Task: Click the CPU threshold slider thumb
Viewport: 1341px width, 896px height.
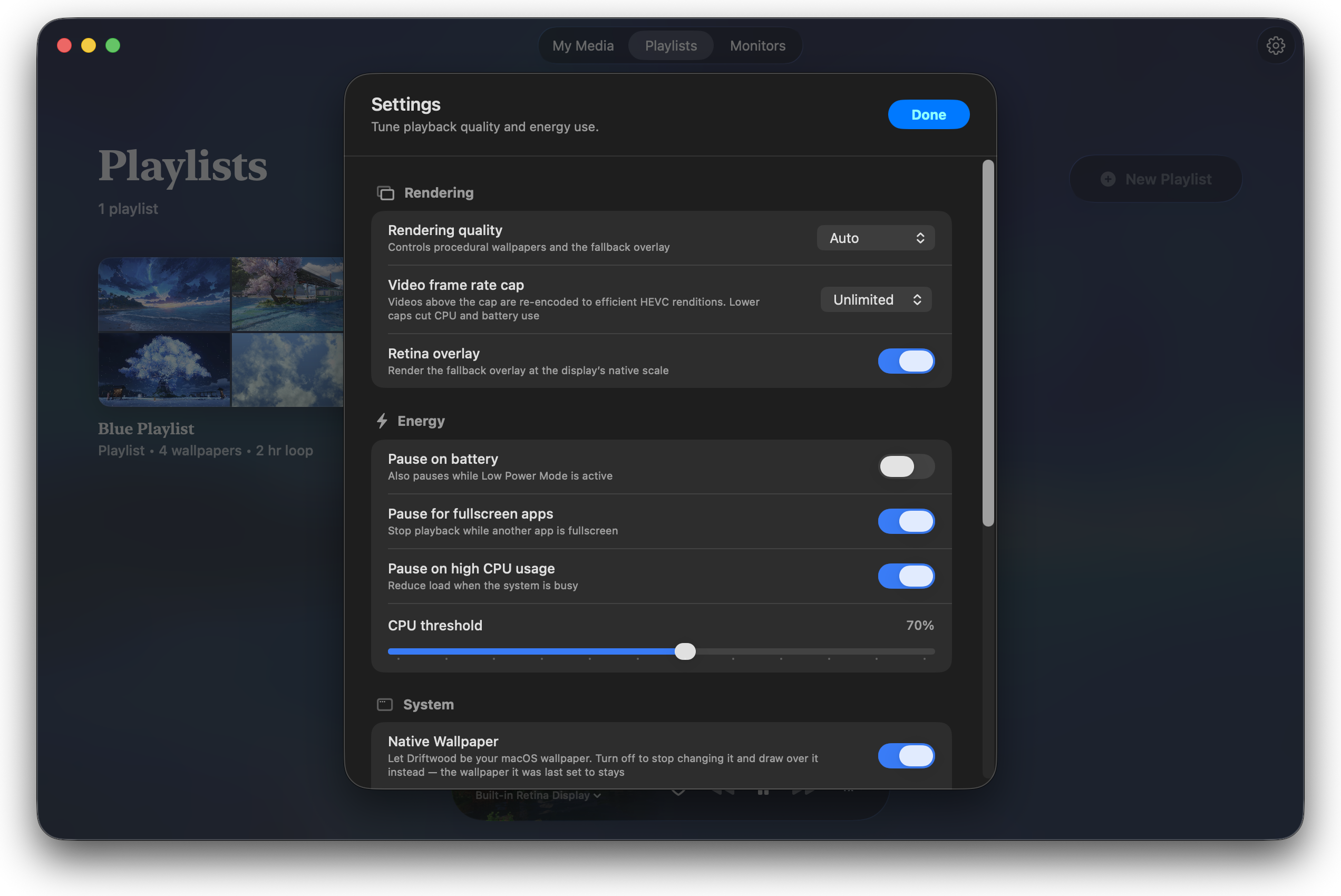Action: tap(685, 652)
